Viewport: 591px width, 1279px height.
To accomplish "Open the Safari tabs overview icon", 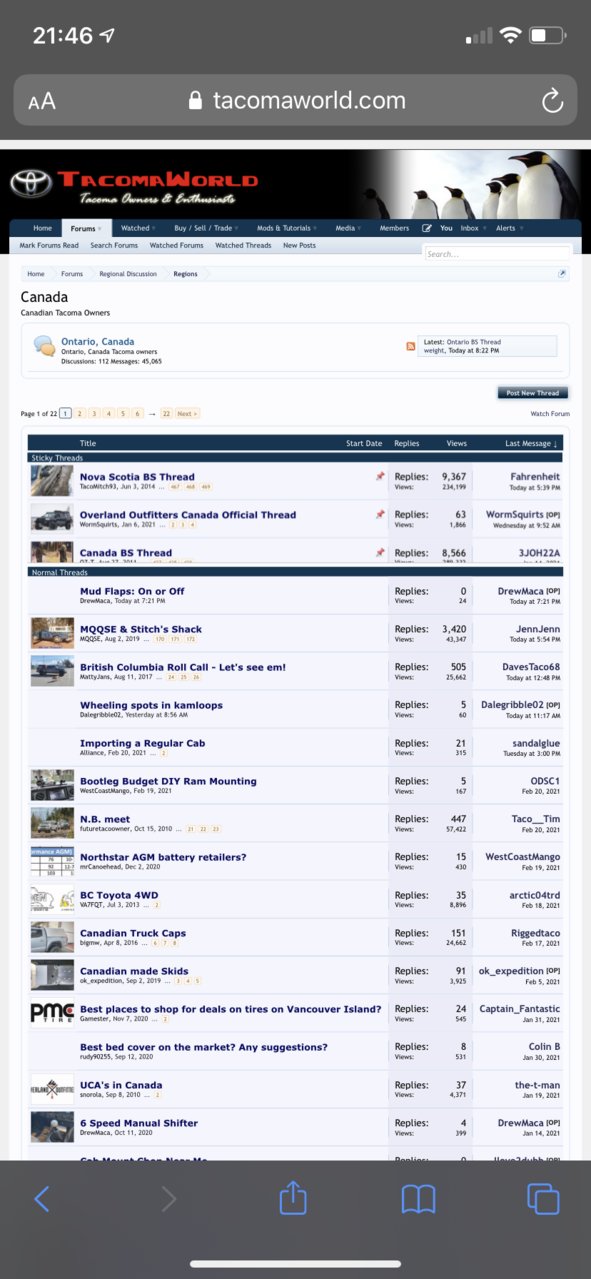I will (543, 1199).
